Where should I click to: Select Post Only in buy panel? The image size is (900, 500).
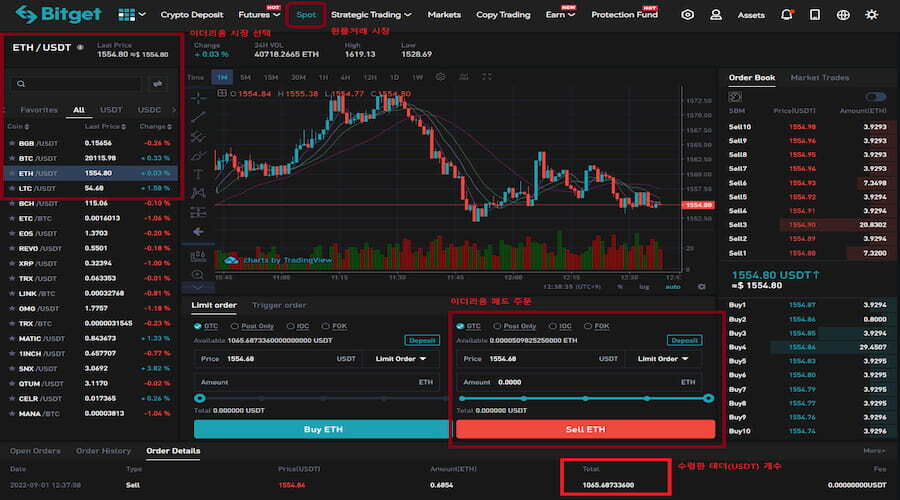[x=252, y=326]
